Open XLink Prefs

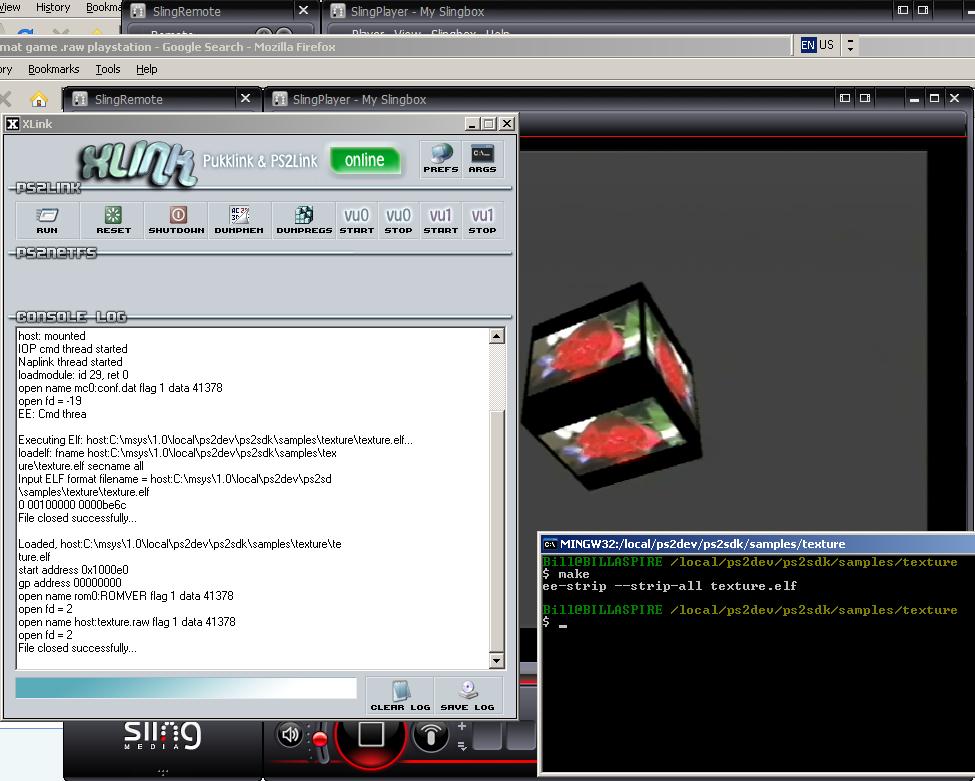440,159
